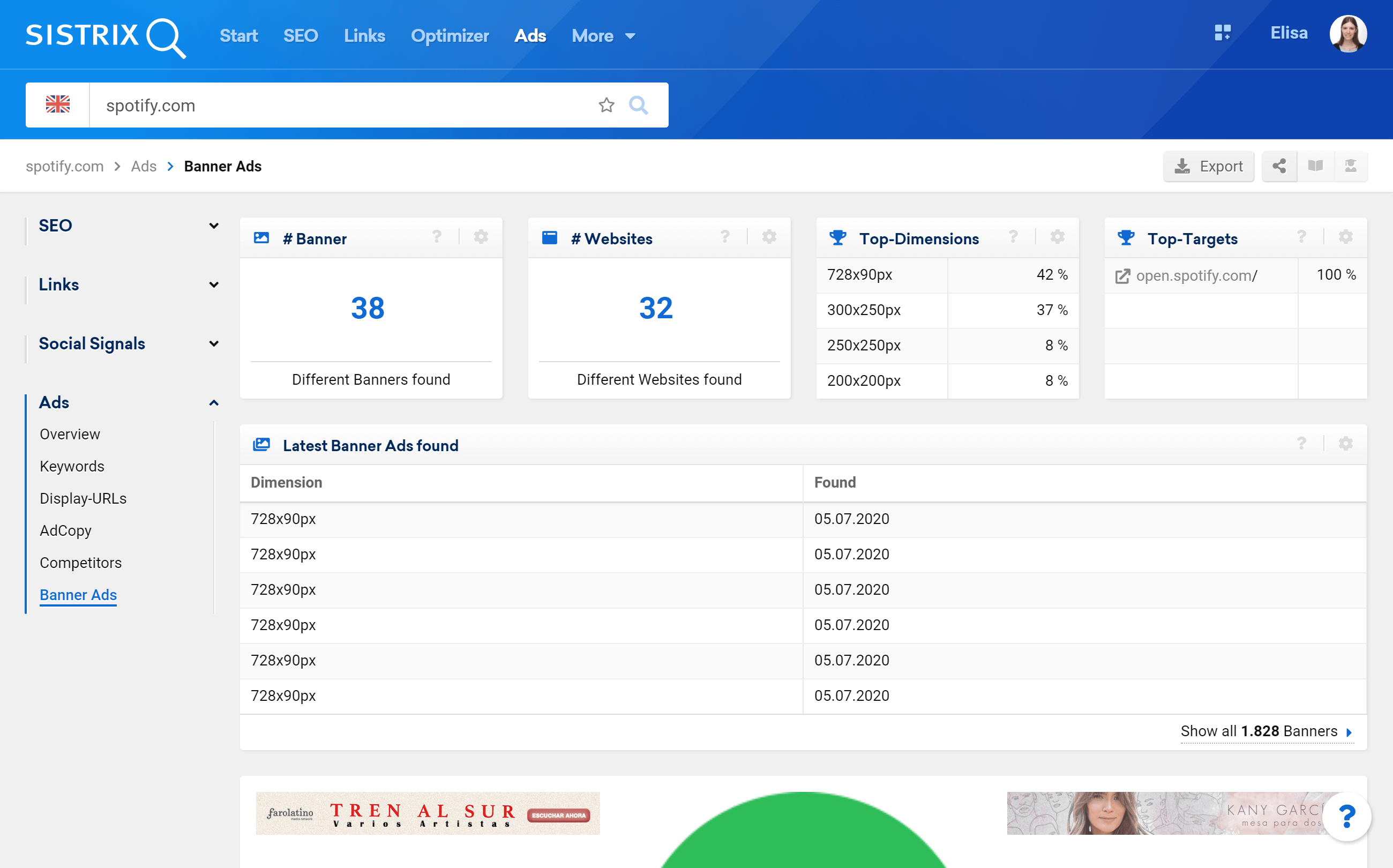
Task: Focus the domain search input field
Action: pos(343,105)
